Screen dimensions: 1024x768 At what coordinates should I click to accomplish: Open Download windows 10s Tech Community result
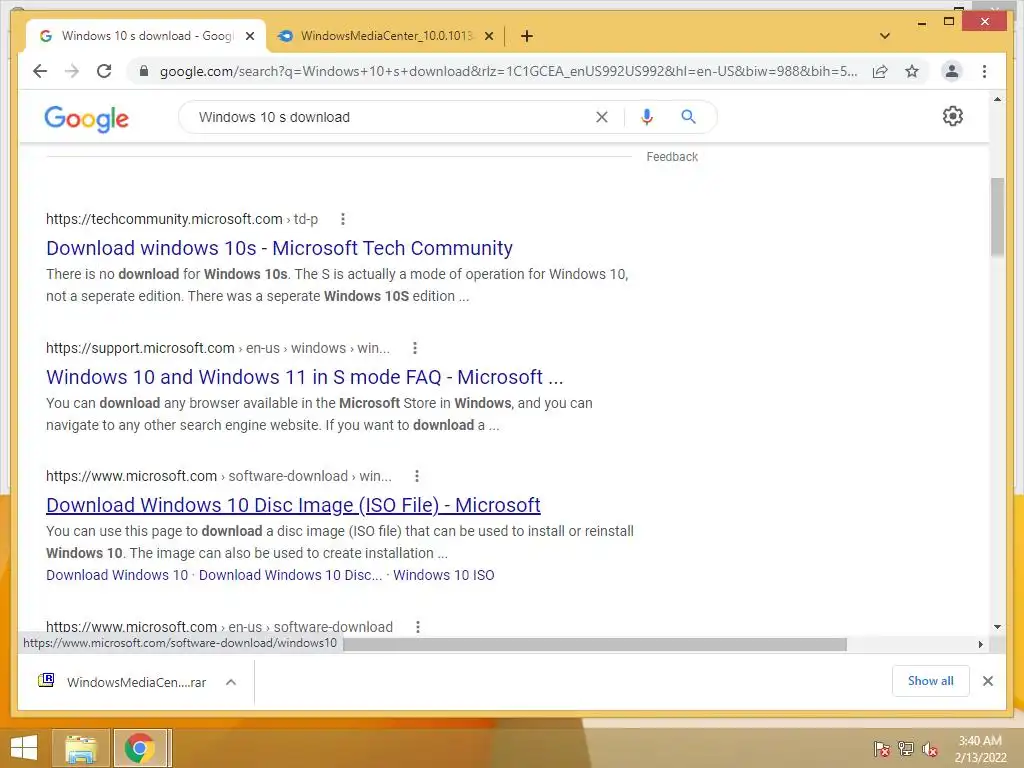279,248
